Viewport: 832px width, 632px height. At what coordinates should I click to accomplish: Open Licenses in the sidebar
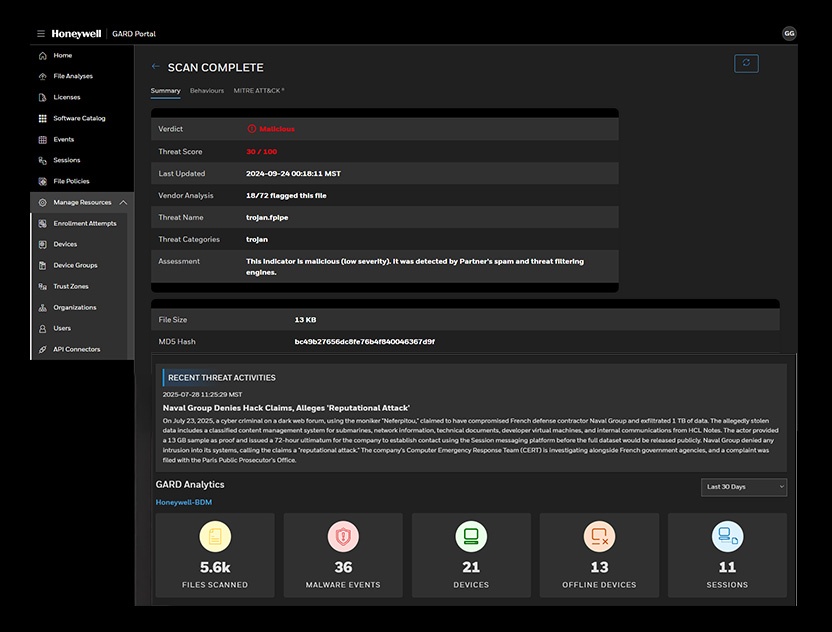67,98
